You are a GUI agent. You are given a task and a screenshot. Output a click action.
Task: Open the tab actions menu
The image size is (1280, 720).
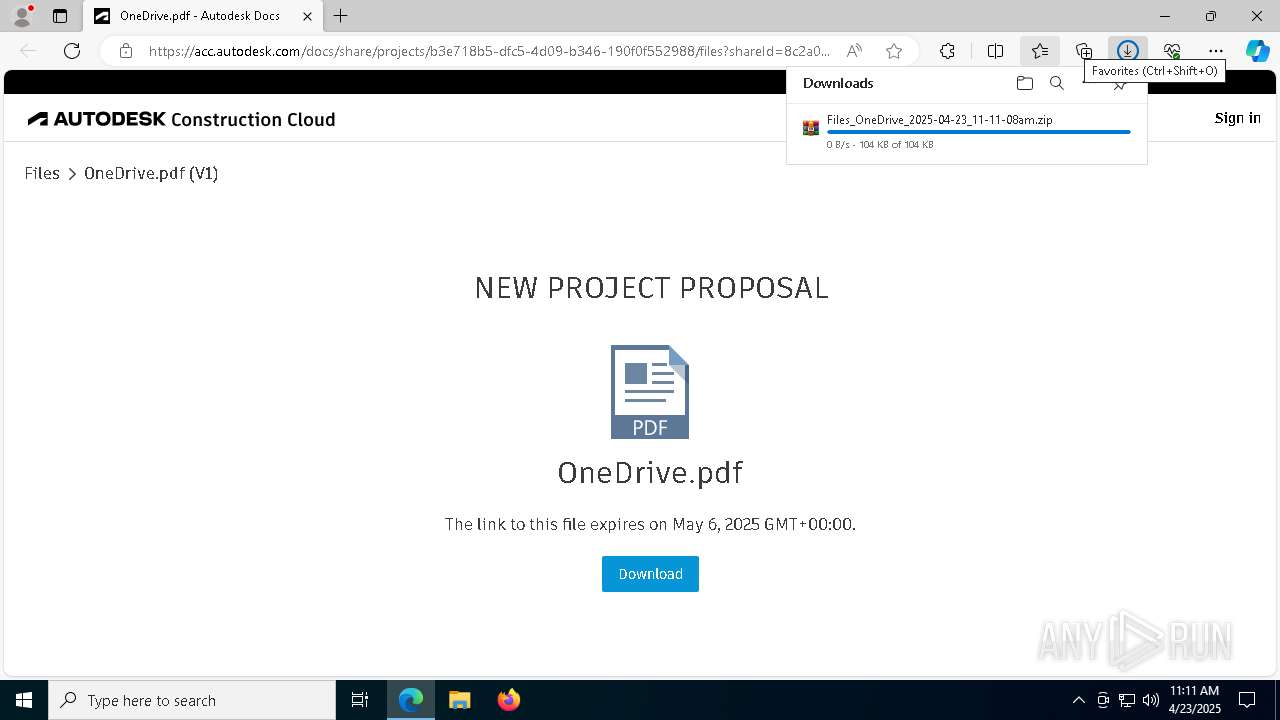[60, 16]
